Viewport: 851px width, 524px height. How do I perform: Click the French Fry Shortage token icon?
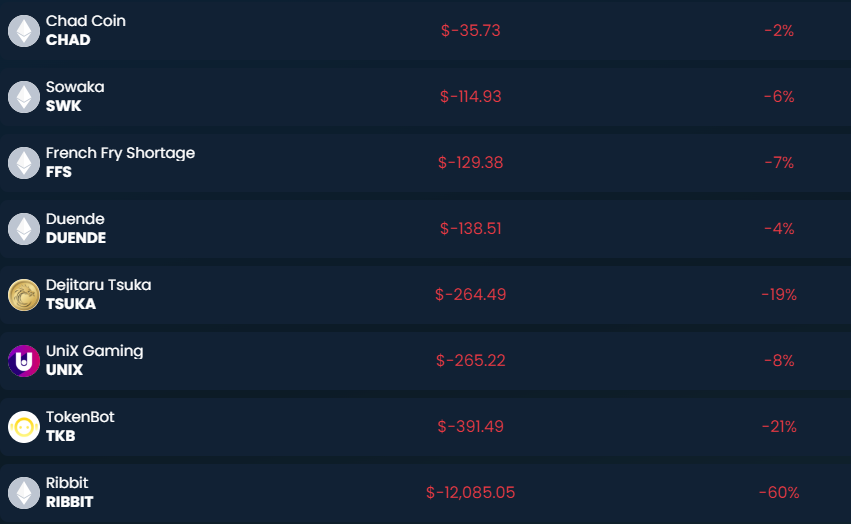(x=23, y=163)
